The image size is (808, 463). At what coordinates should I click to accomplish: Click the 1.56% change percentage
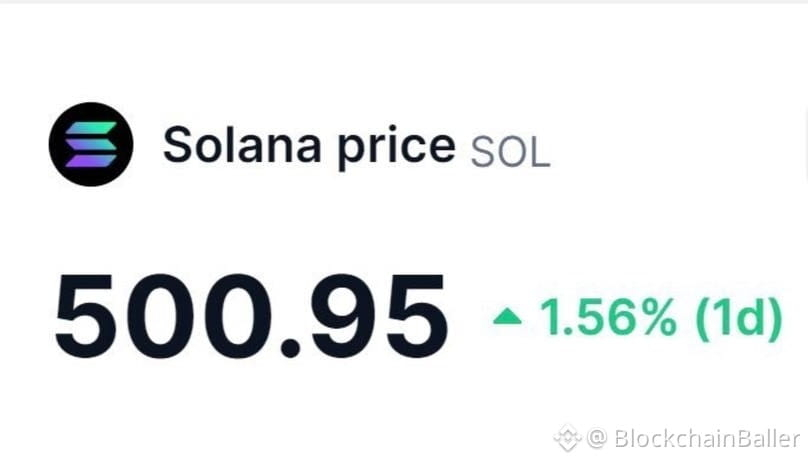pos(608,317)
